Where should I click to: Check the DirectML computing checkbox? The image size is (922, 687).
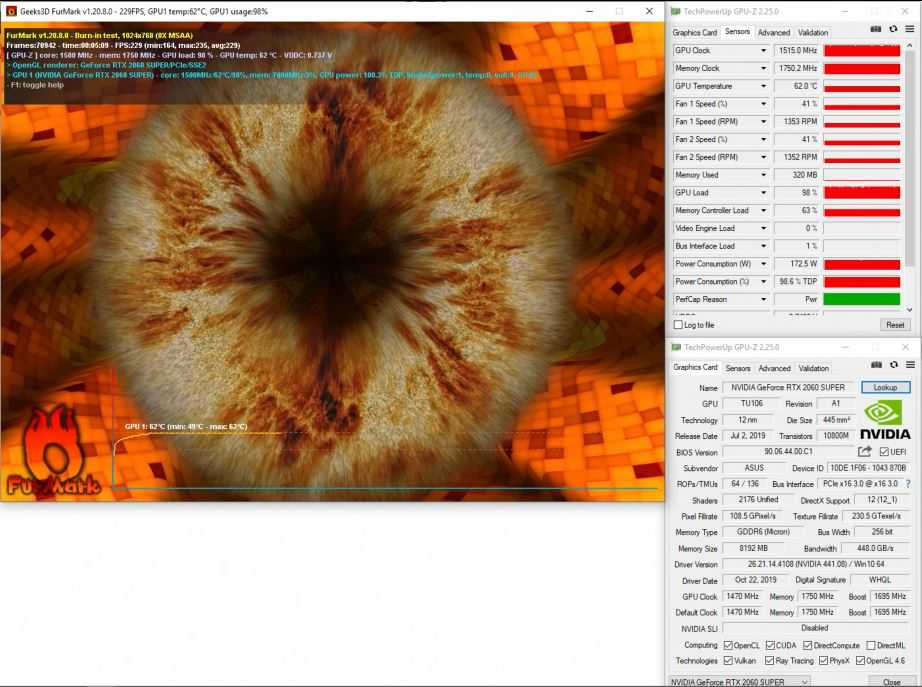(x=871, y=645)
